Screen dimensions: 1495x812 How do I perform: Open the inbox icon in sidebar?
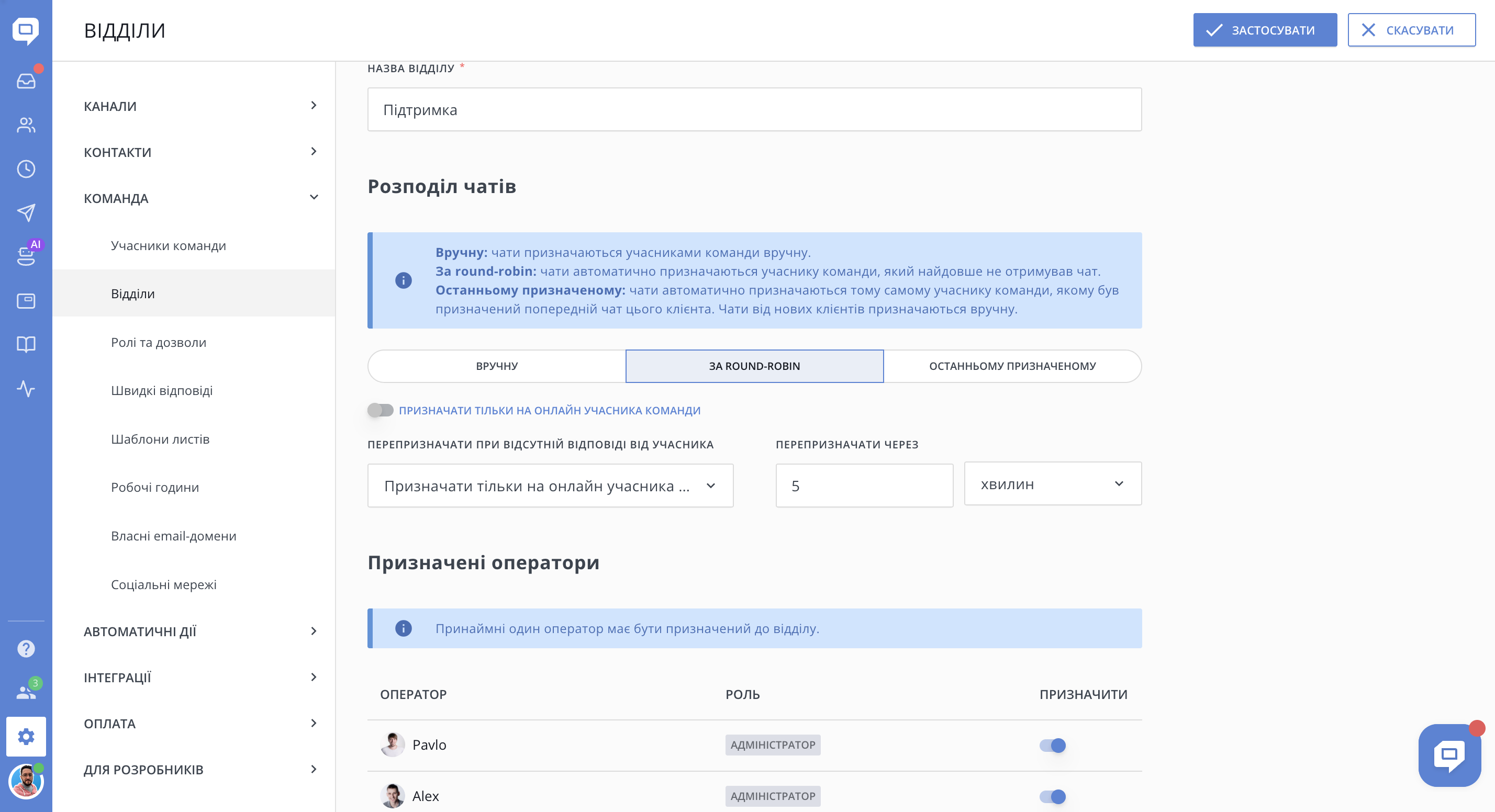coord(26,81)
